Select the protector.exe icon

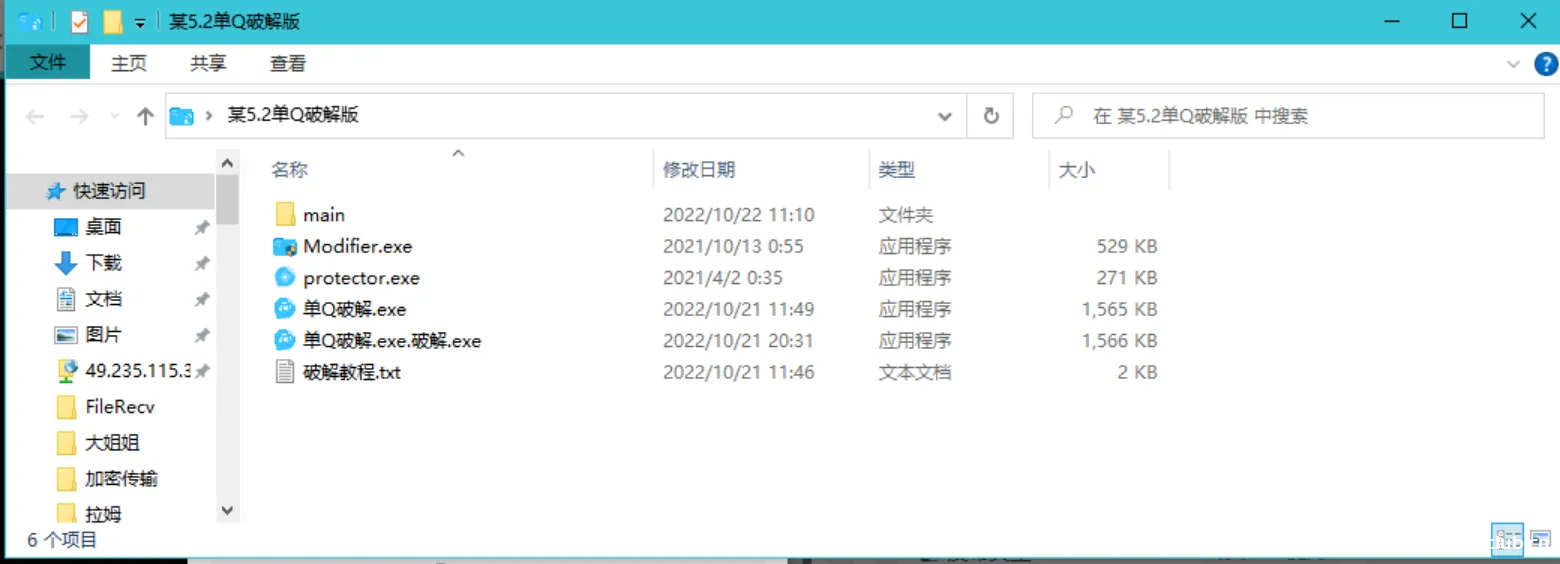point(285,278)
